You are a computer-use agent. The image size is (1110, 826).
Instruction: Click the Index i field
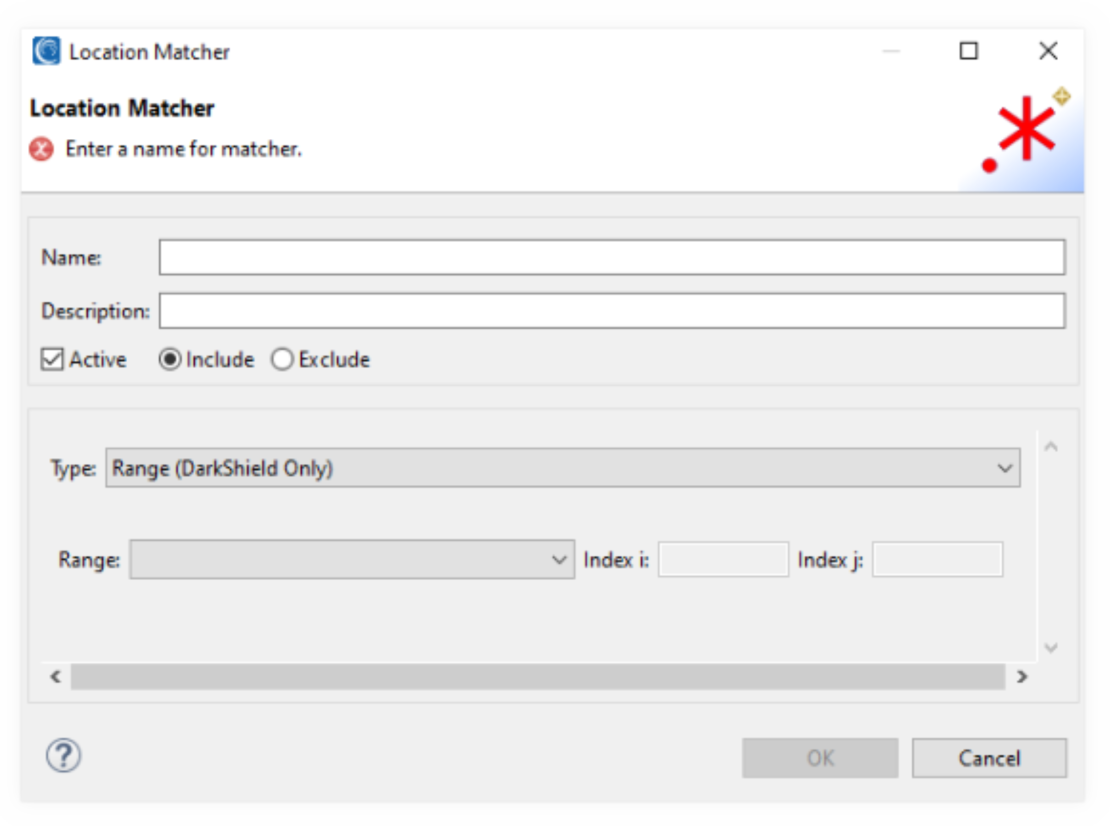723,559
